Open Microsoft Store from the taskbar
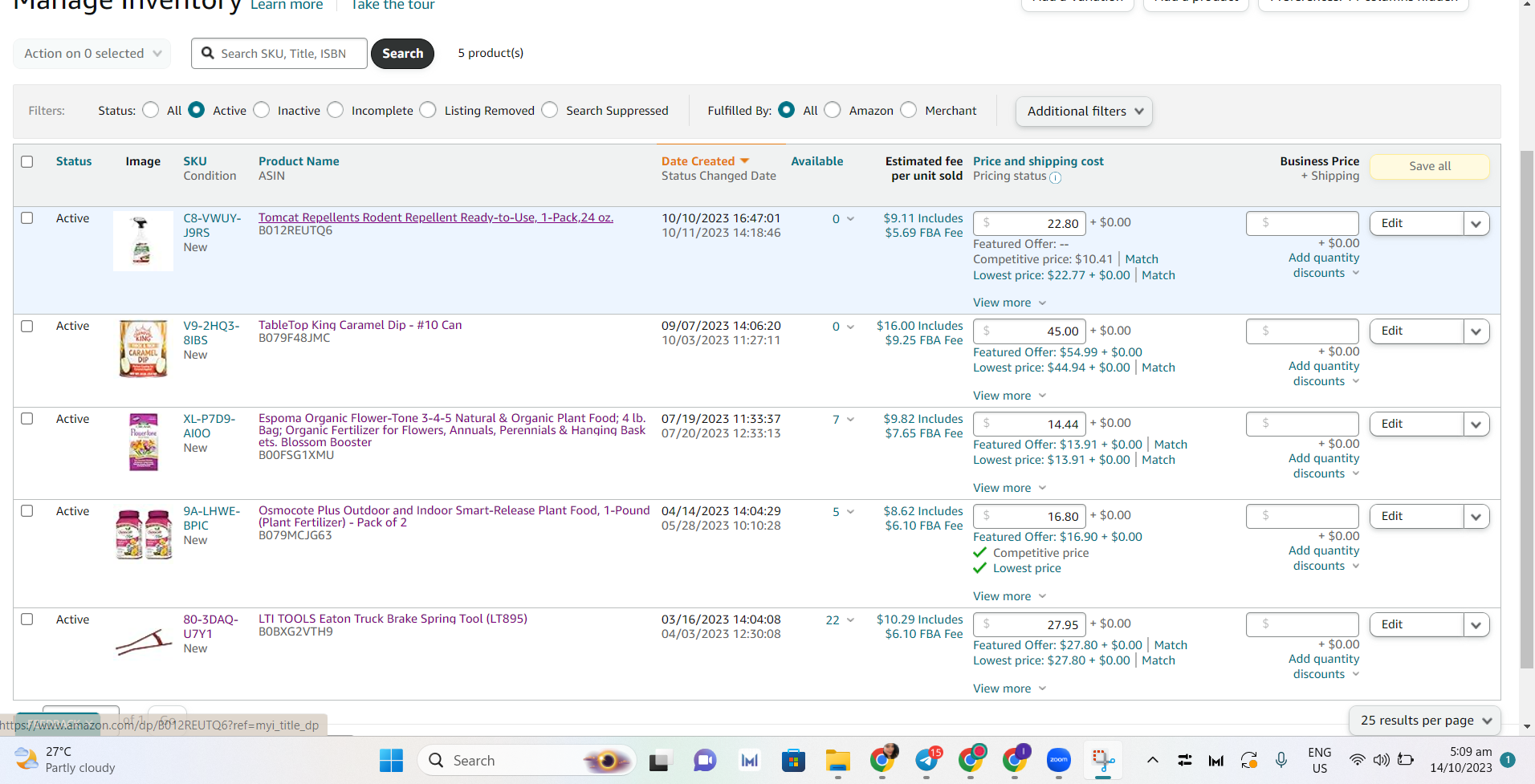Image resolution: width=1535 pixels, height=784 pixels. coord(793,760)
